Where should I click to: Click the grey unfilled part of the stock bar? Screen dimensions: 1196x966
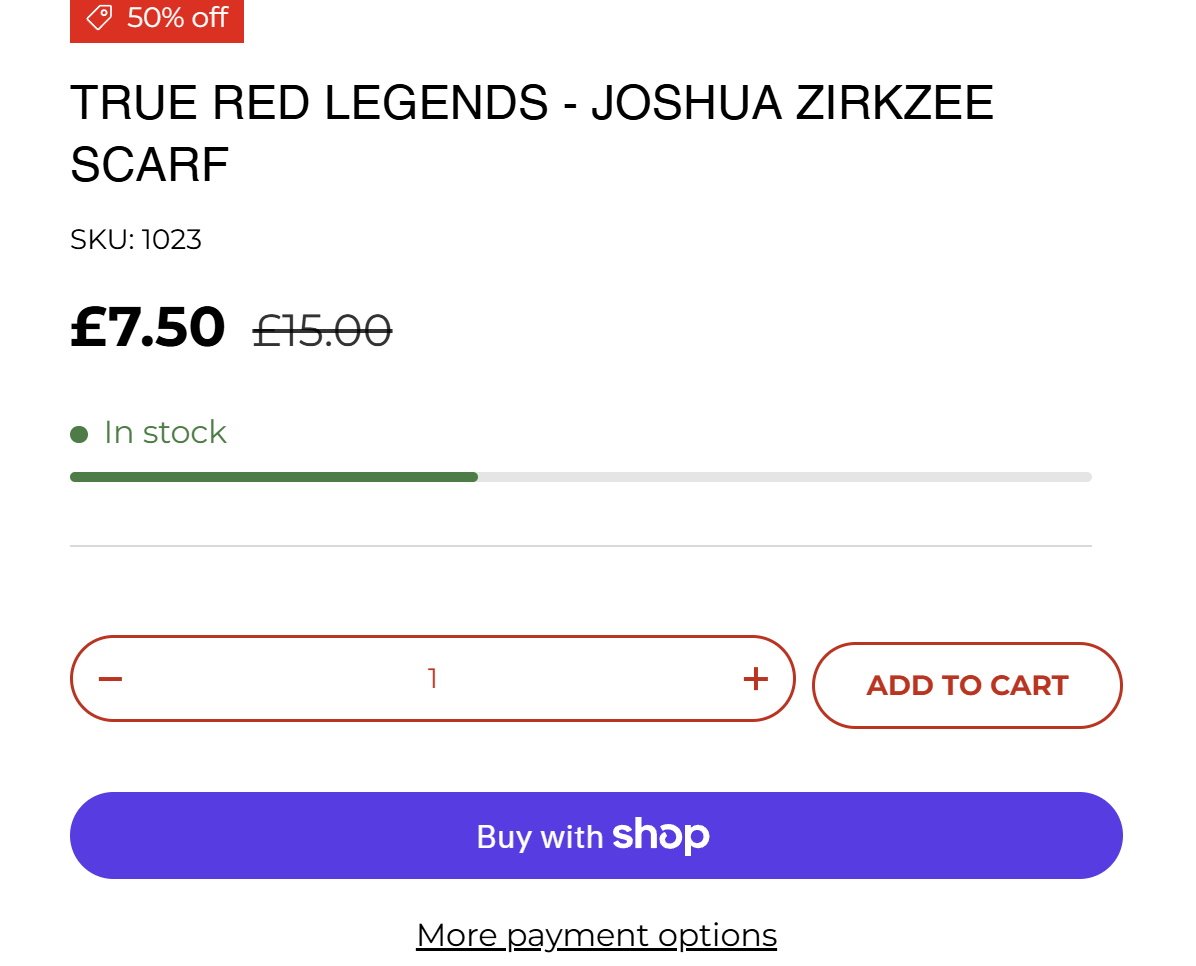click(x=784, y=477)
